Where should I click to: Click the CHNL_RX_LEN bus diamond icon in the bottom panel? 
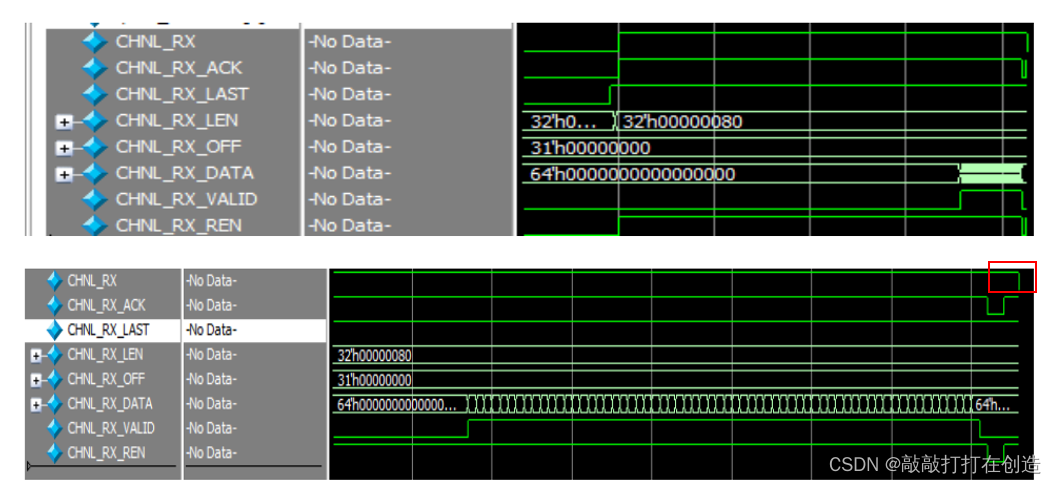(x=55, y=355)
